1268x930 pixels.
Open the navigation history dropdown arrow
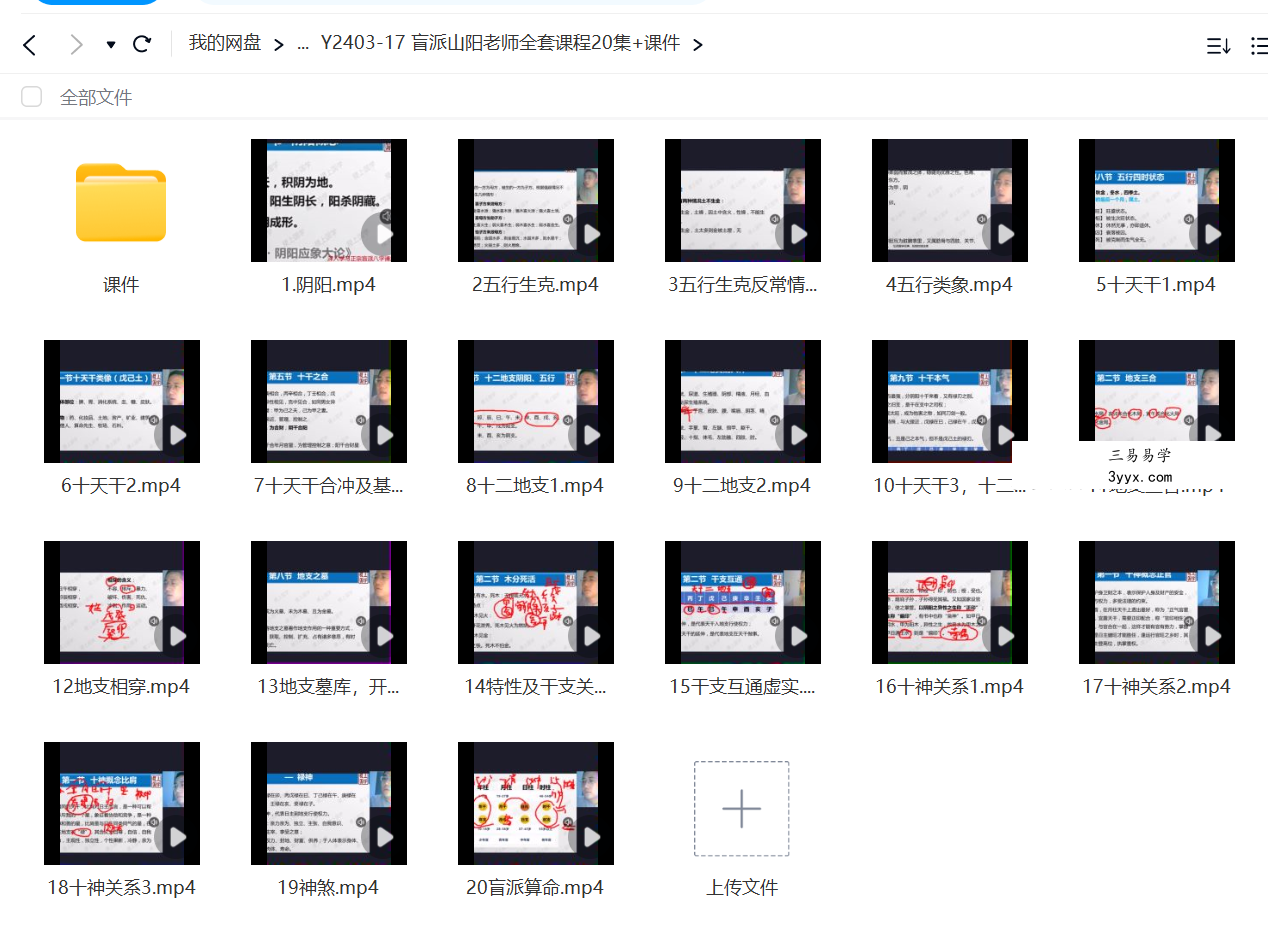pos(111,45)
